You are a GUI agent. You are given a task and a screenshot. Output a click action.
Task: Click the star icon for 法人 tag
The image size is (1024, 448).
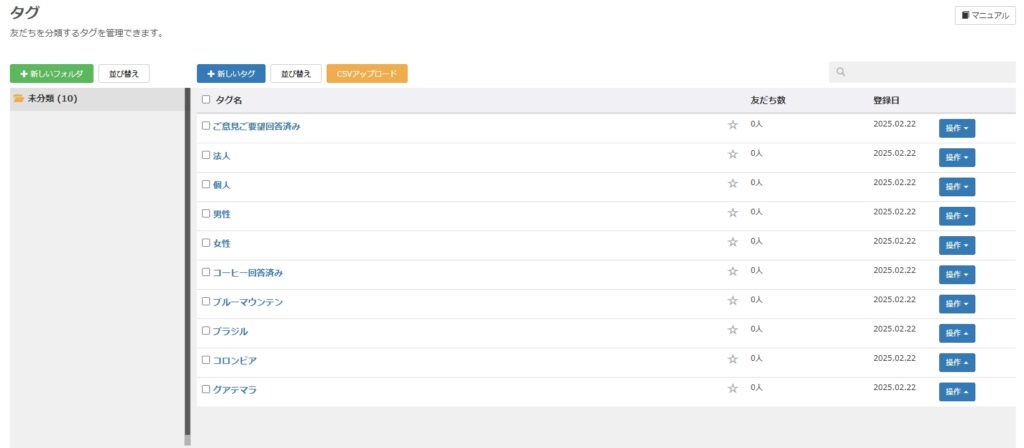click(732, 155)
